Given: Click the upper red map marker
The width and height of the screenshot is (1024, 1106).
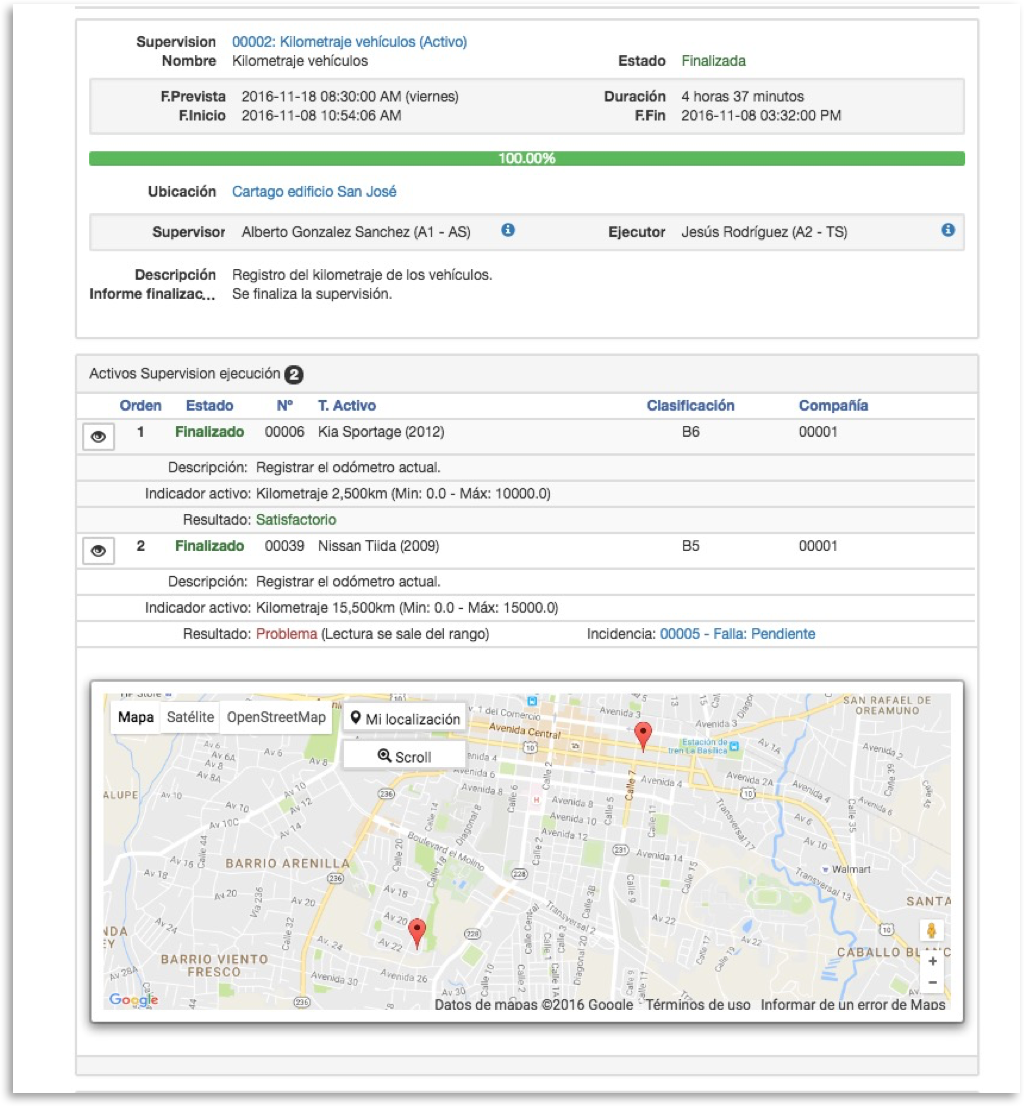Looking at the screenshot, I should 645,736.
